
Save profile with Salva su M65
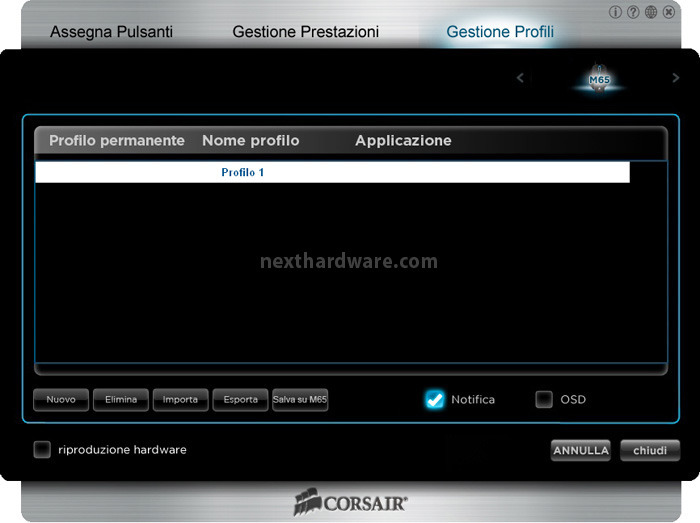click(300, 400)
